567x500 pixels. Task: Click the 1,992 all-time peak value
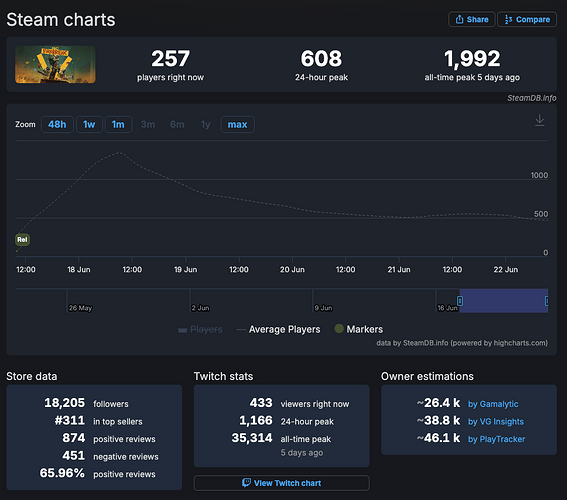point(472,59)
